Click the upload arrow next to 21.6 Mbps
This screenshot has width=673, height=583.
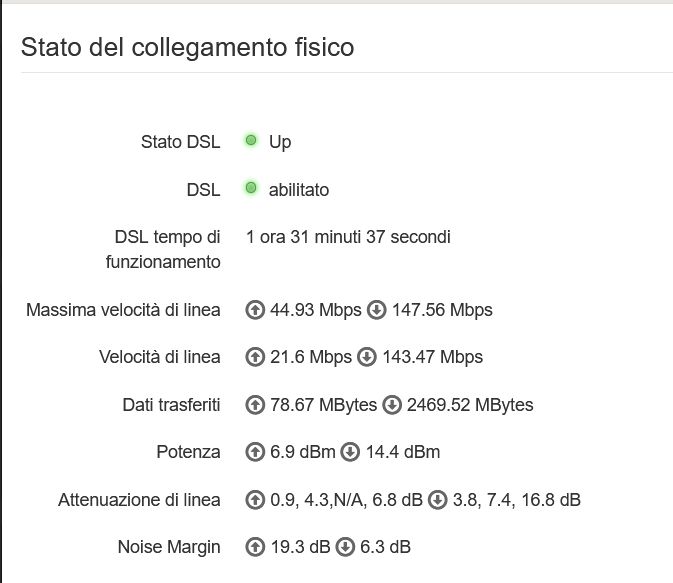tap(255, 357)
